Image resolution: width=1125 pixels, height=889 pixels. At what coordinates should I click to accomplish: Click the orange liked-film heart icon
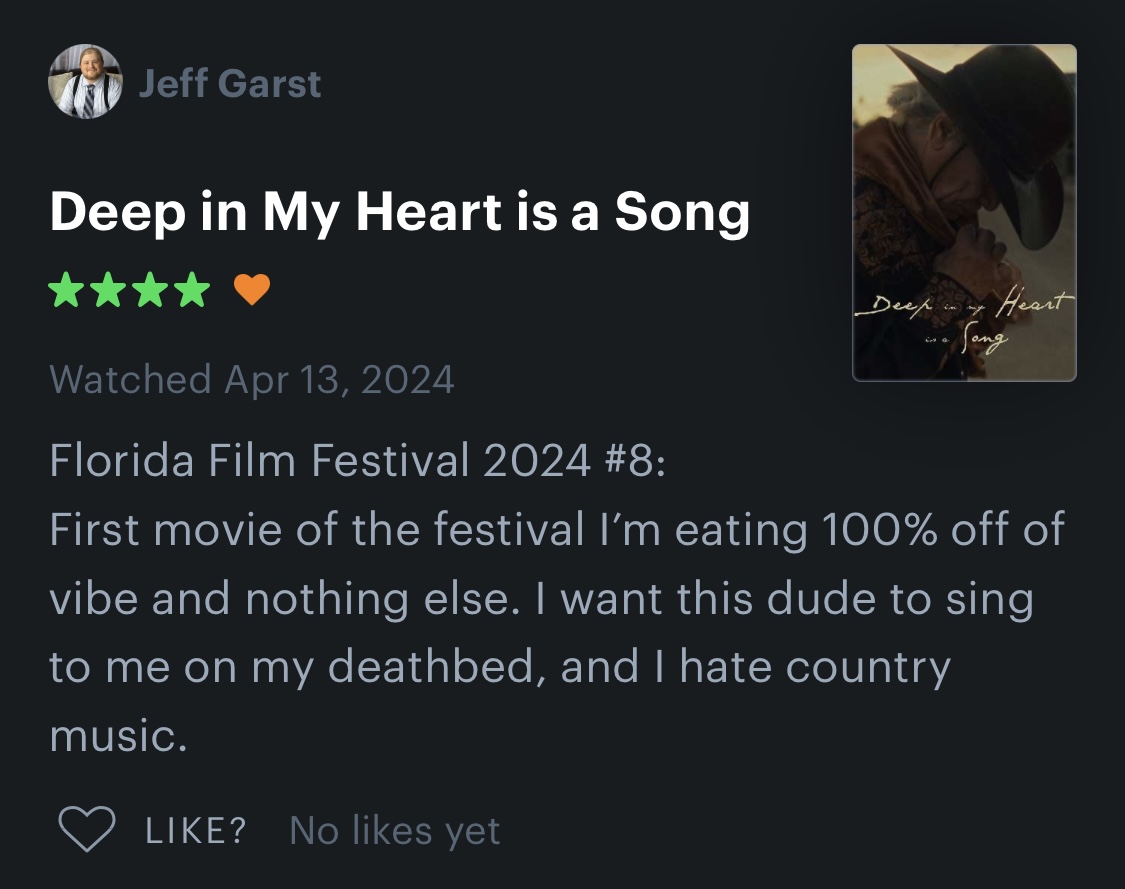(252, 290)
